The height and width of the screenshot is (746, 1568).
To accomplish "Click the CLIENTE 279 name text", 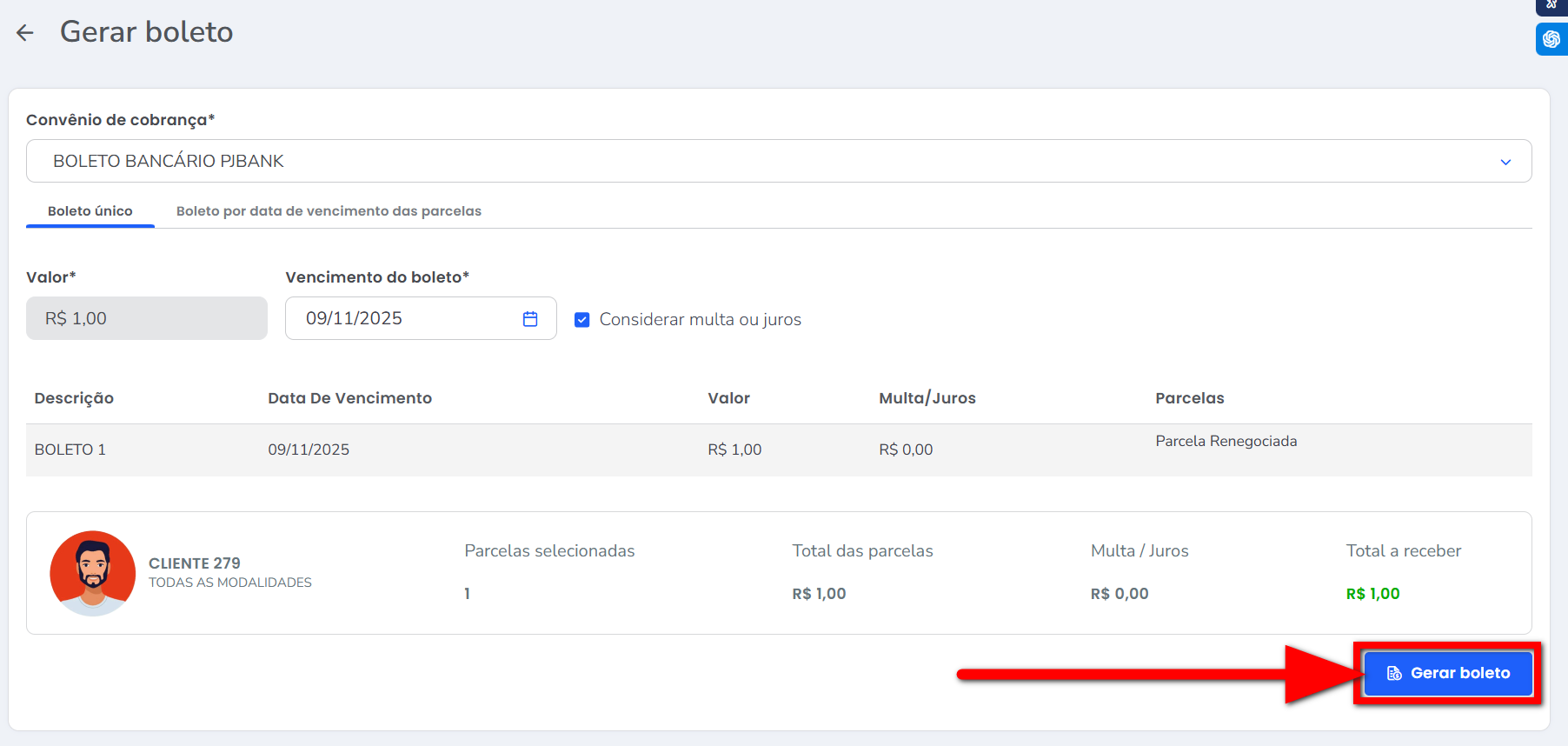I will point(195,563).
